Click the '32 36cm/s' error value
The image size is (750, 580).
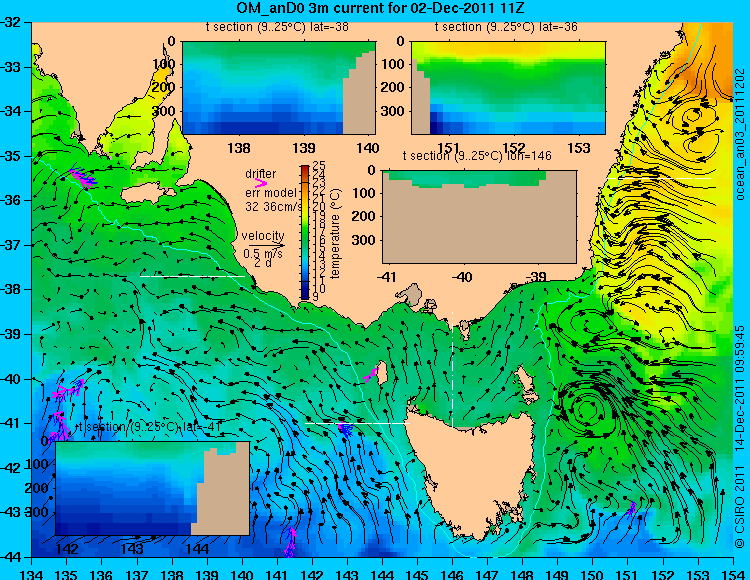click(x=274, y=207)
